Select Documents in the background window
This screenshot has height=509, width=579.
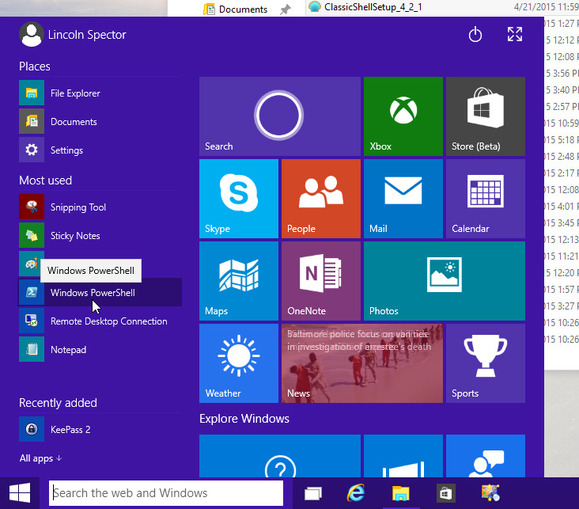tap(235, 9)
